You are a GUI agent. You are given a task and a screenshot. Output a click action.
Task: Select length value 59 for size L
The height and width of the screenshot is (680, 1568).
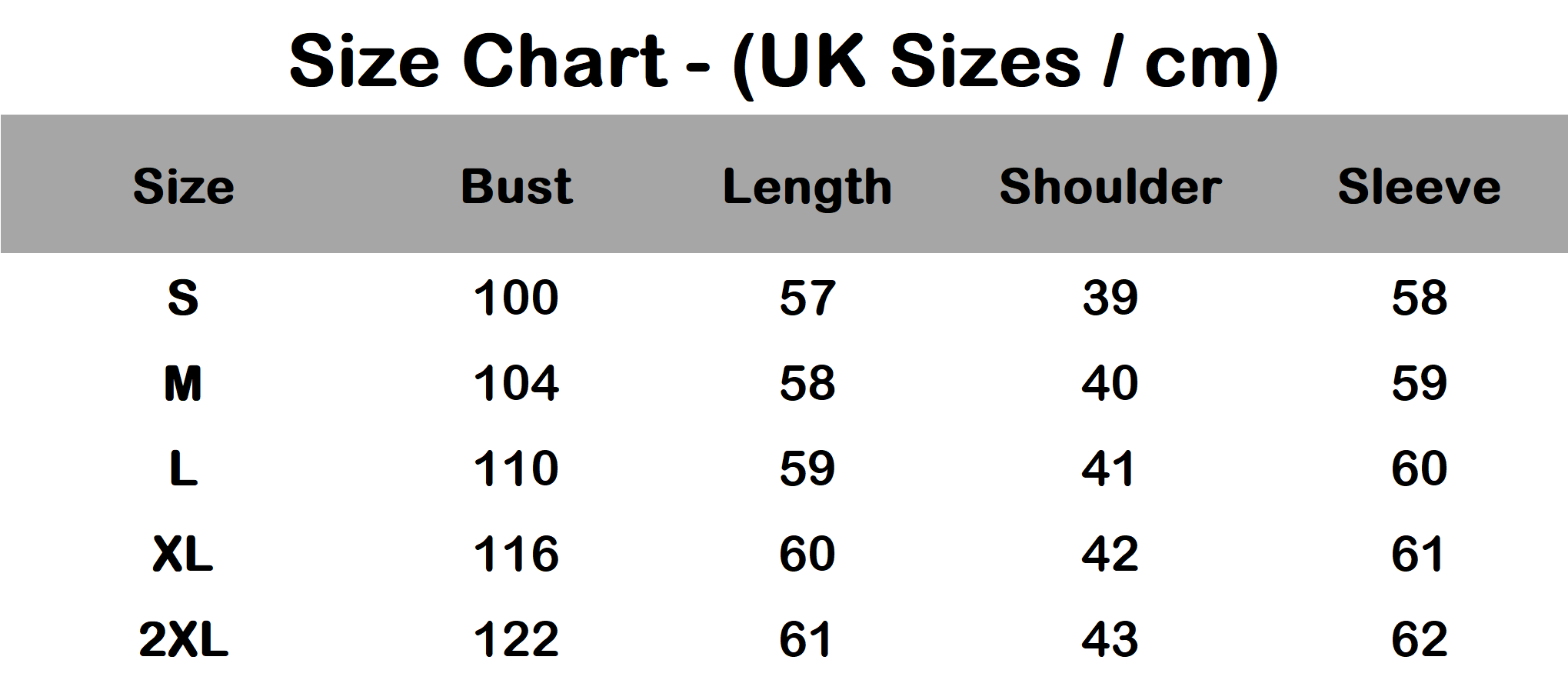tap(807, 468)
